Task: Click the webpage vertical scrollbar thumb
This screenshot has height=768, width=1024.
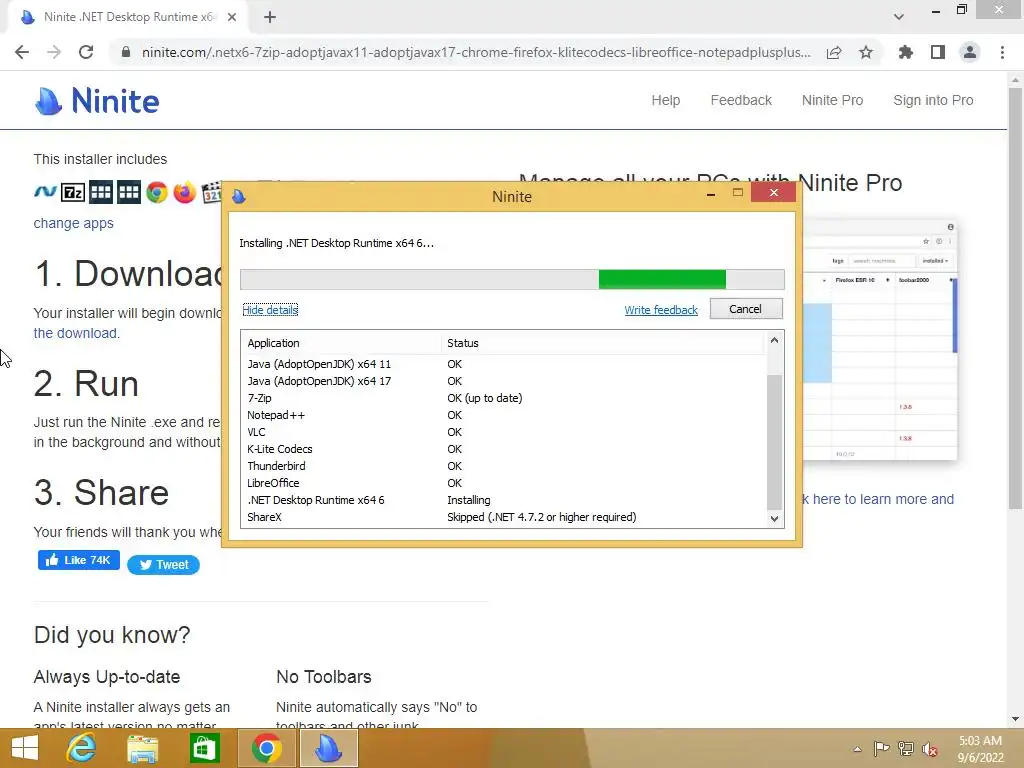Action: pyautogui.click(x=1015, y=298)
